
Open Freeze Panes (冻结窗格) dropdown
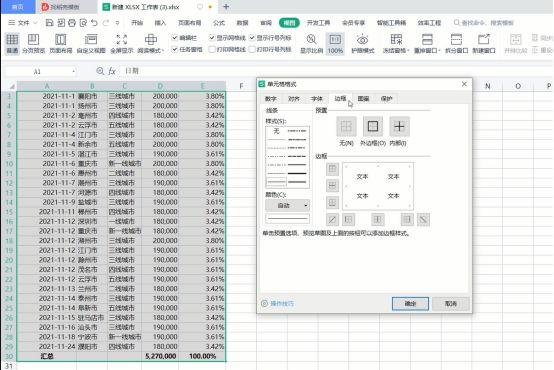[x=396, y=43]
